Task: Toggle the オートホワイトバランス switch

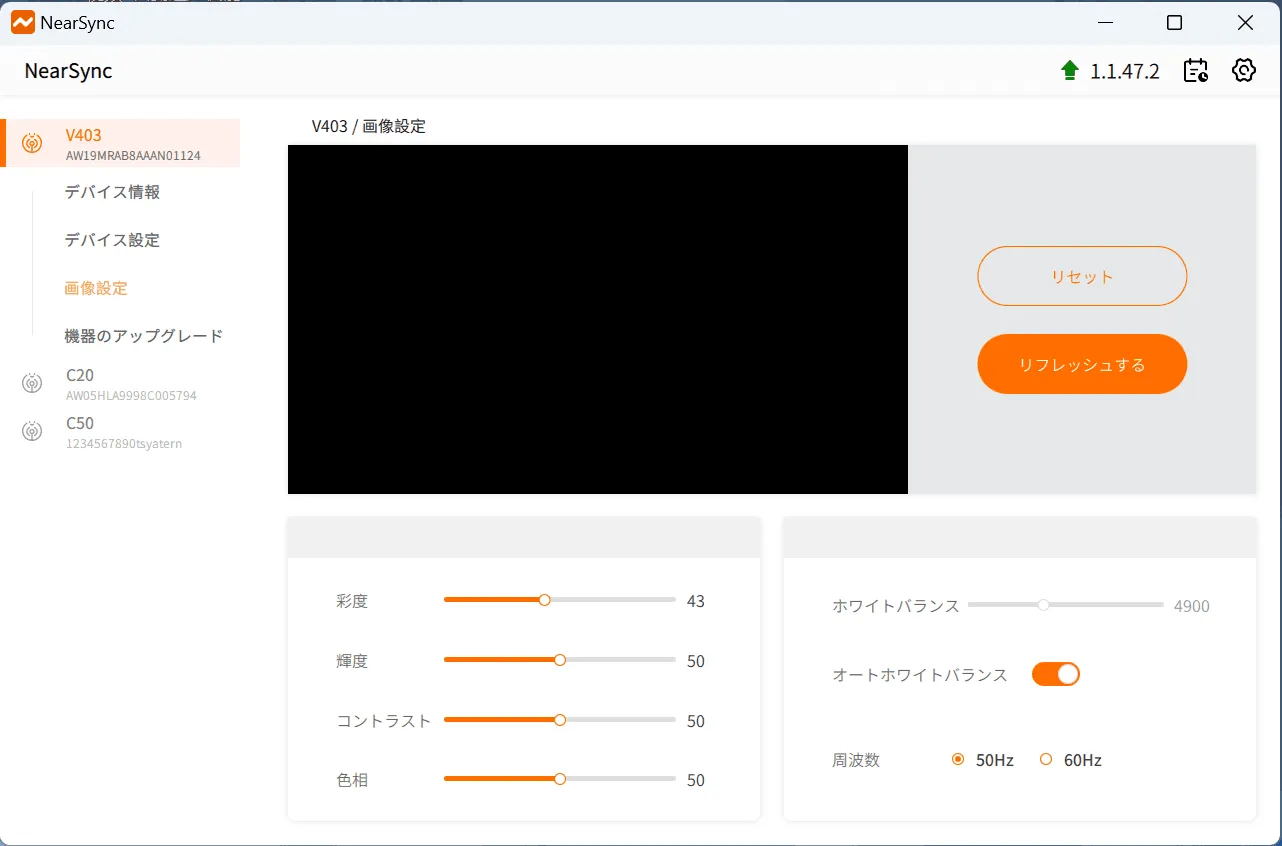Action: 1056,674
